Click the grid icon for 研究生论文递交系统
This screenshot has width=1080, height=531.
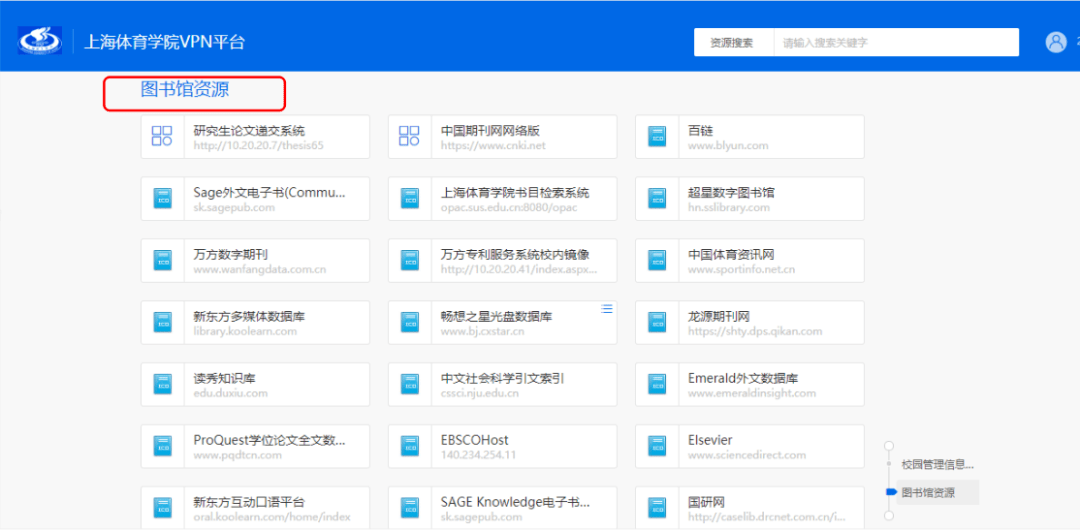click(x=162, y=136)
